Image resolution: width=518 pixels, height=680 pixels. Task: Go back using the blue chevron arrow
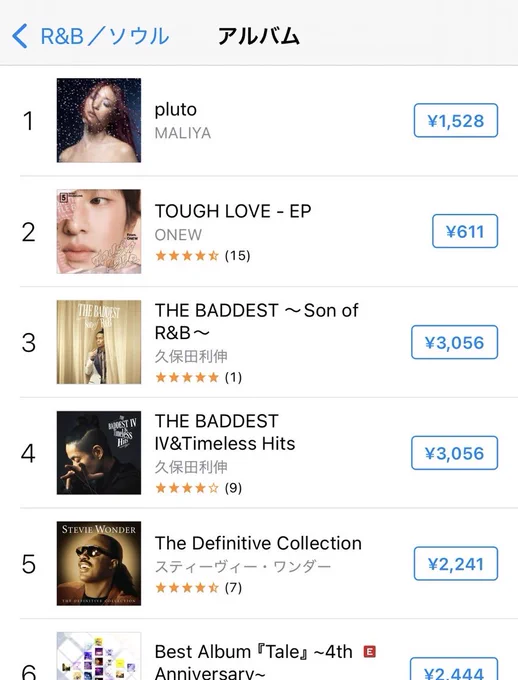tap(20, 36)
